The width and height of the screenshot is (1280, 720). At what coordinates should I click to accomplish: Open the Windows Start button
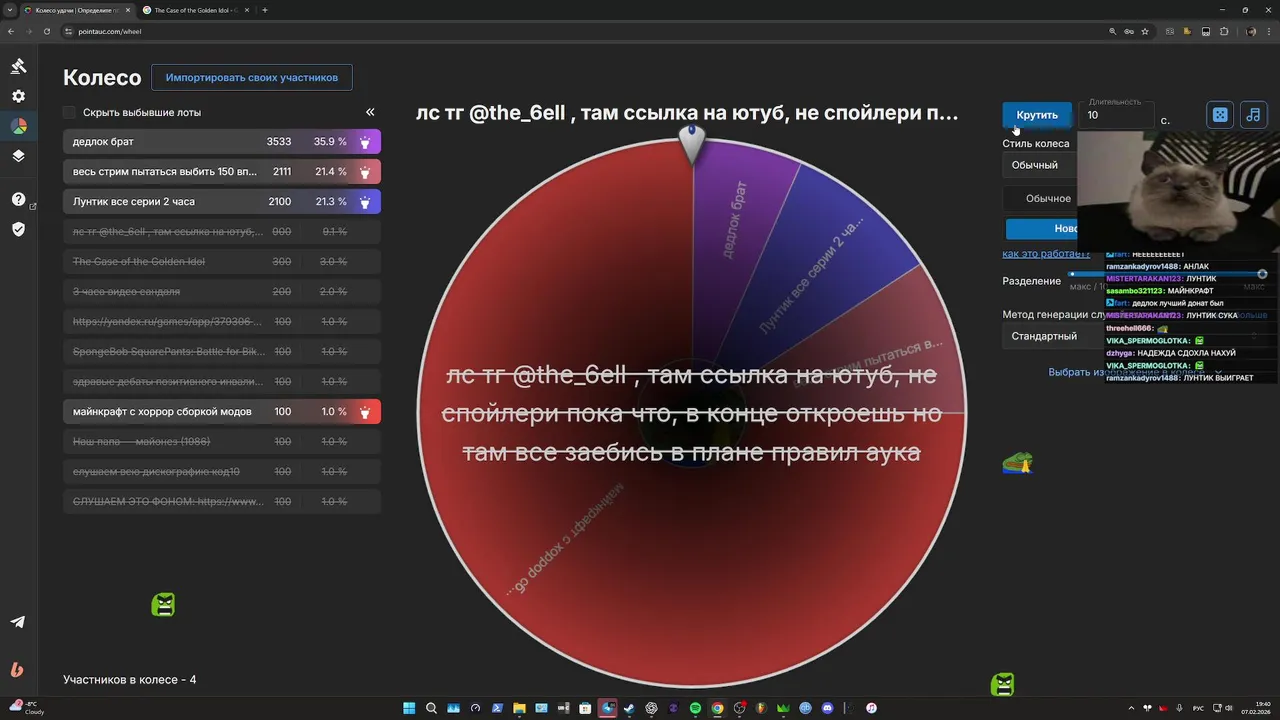(409, 708)
